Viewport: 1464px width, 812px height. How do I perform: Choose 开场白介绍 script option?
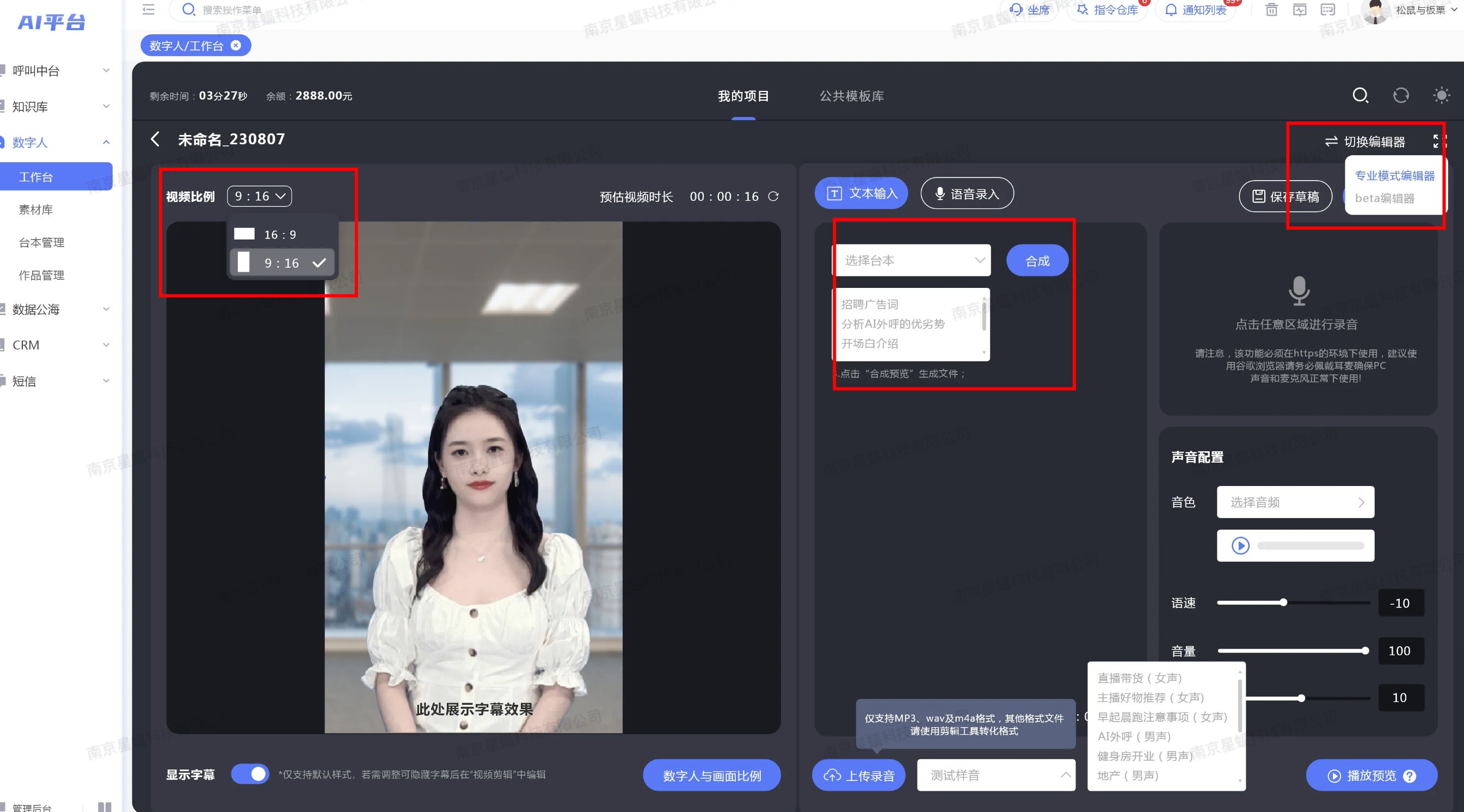coord(870,343)
